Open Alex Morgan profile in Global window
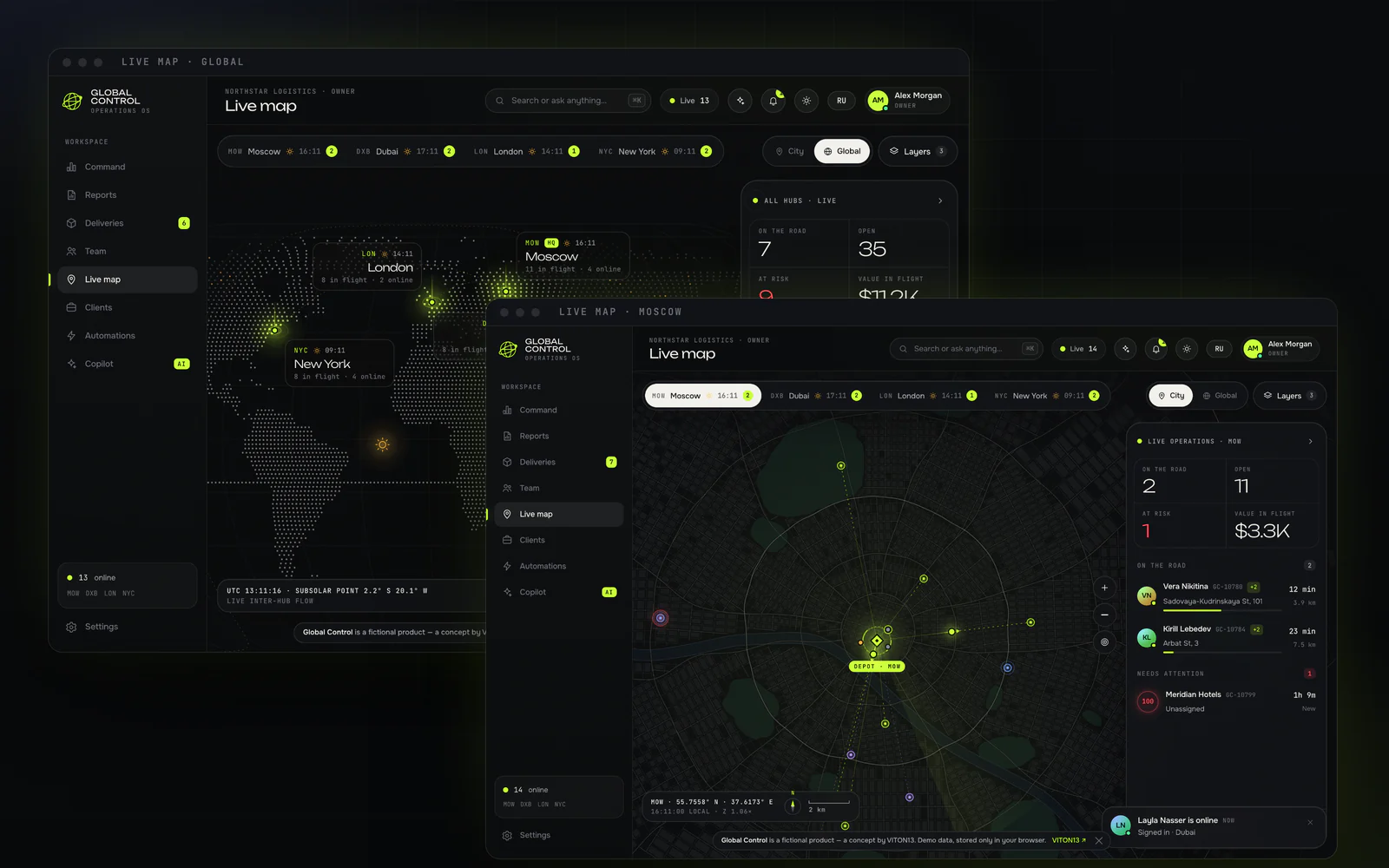The height and width of the screenshot is (868, 1389). click(x=908, y=101)
